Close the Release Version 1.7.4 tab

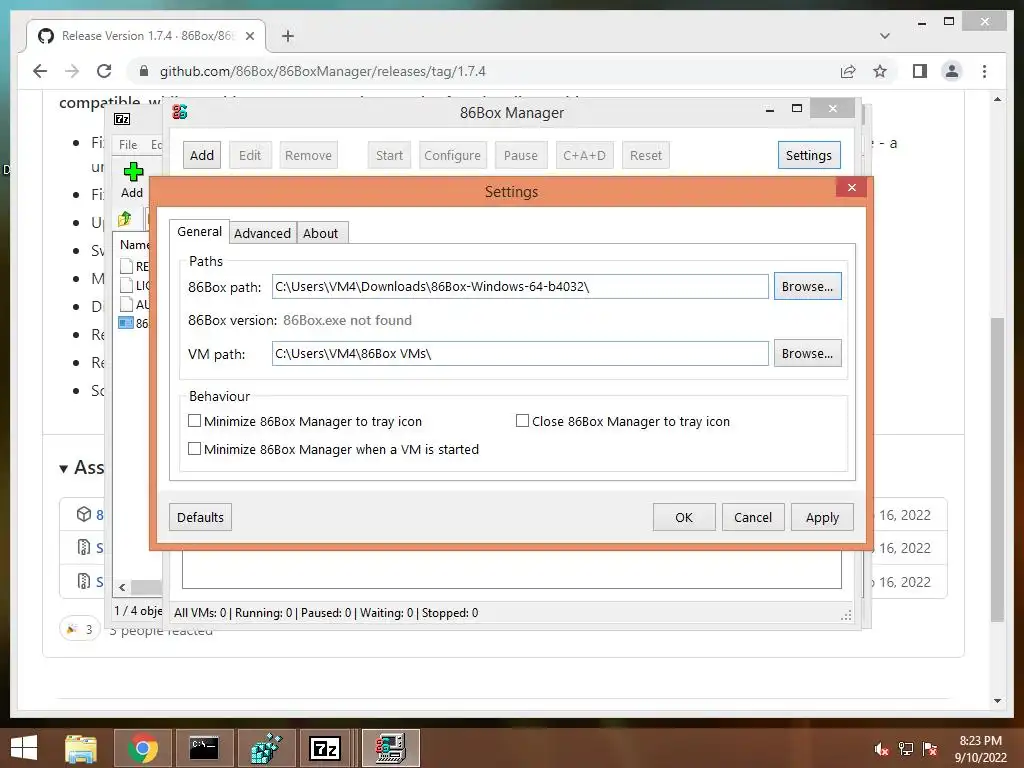tap(249, 36)
